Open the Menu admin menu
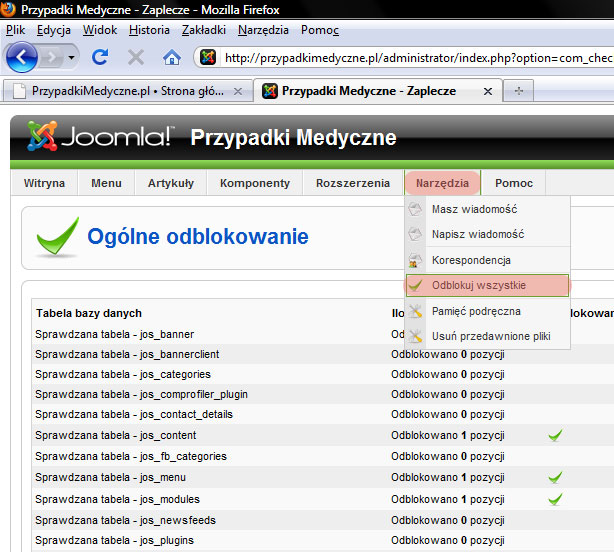 coord(107,183)
